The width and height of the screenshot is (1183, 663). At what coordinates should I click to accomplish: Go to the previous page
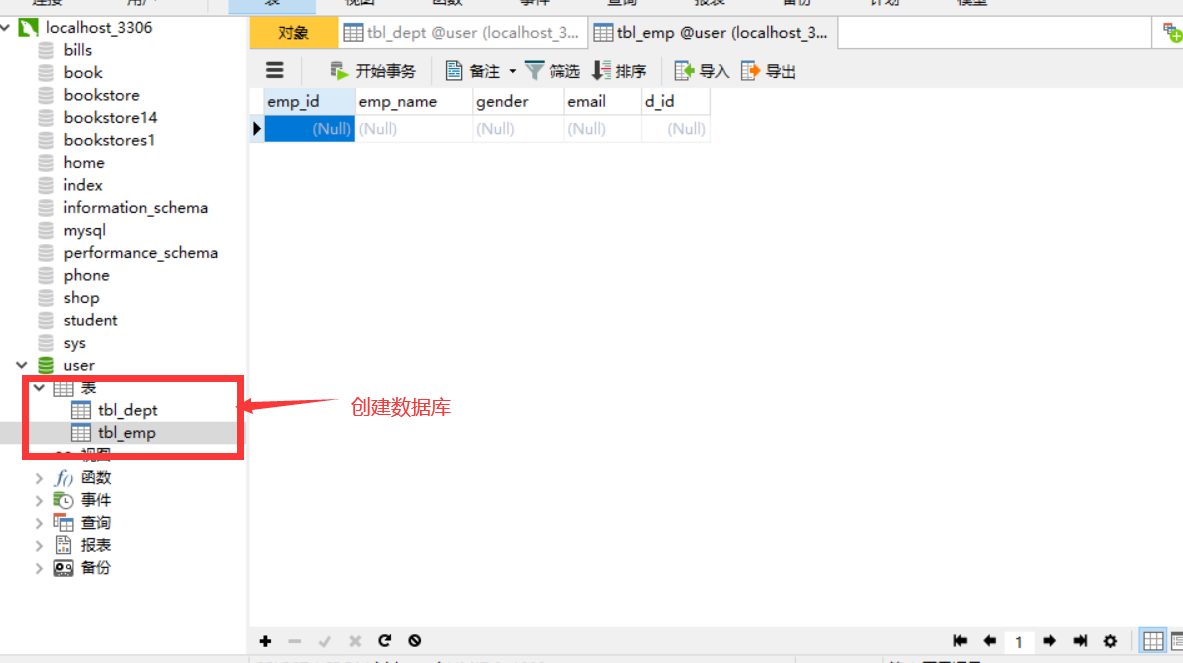(990, 641)
